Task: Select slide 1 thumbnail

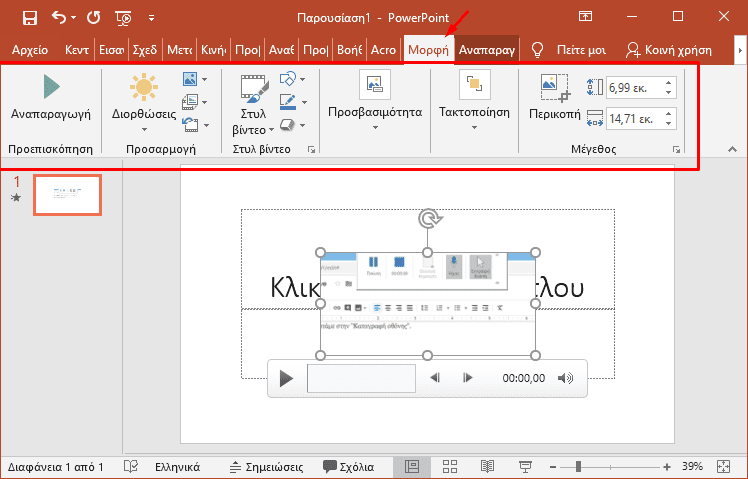Action: point(67,195)
